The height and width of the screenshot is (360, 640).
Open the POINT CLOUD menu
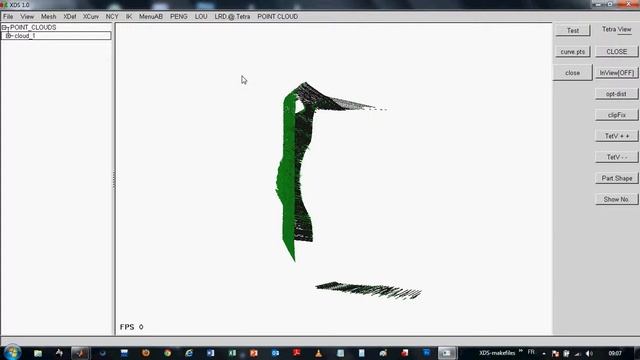click(278, 17)
